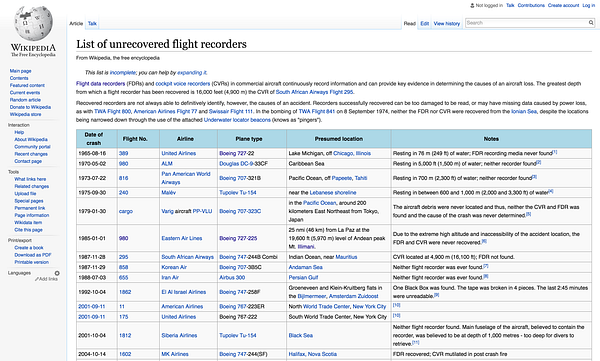Image resolution: width=600 pixels, height=361 pixels.
Task: Click the Wikipedia globe logo
Action: [33, 24]
